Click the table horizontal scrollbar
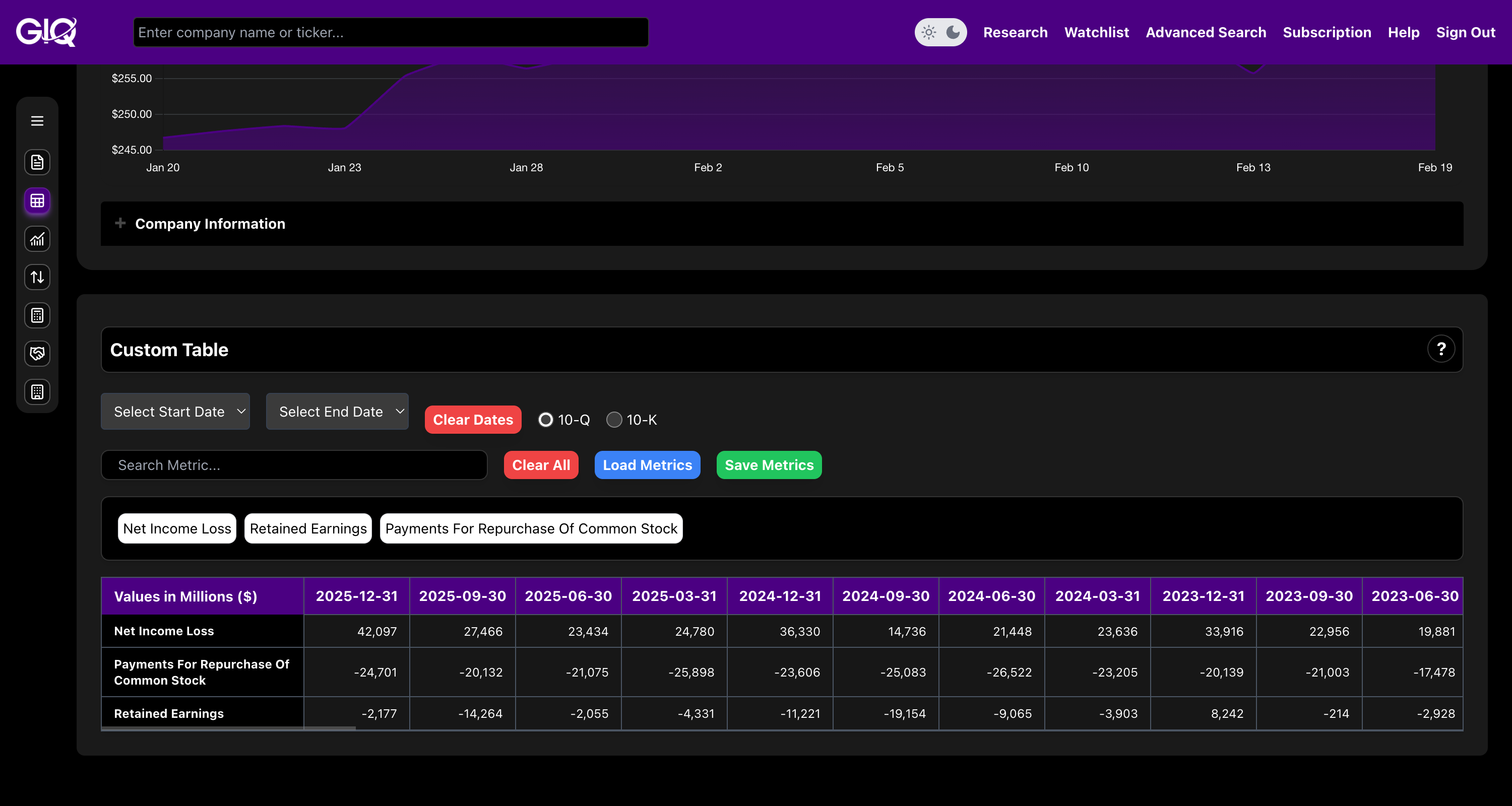The height and width of the screenshot is (806, 1512). pos(229,728)
